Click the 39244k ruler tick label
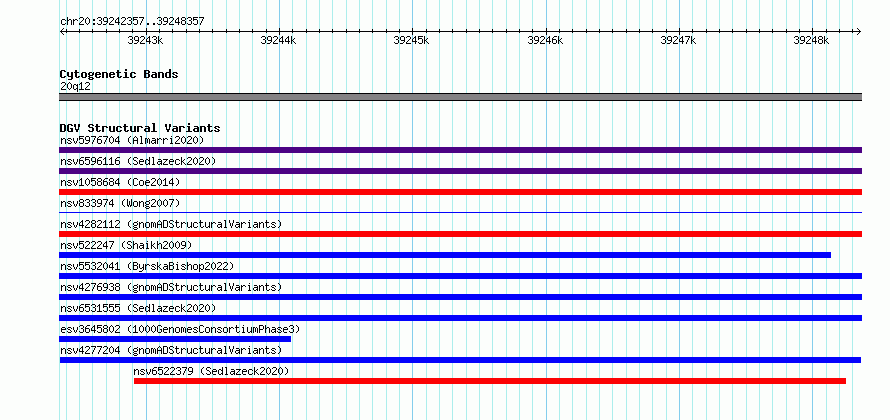This screenshot has width=890, height=420. pos(278,41)
